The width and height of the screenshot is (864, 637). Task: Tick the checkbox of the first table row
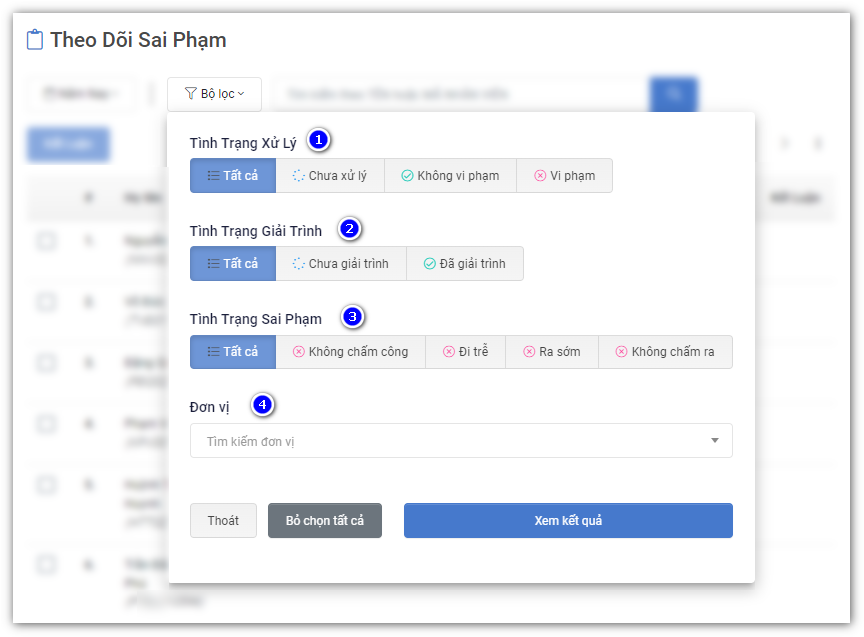pyautogui.click(x=46, y=241)
